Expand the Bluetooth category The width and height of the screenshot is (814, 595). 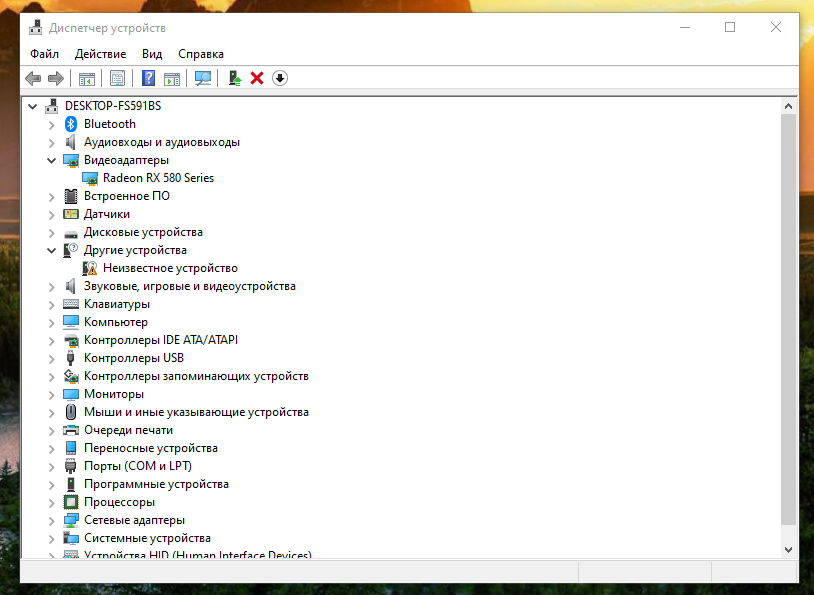(x=51, y=125)
